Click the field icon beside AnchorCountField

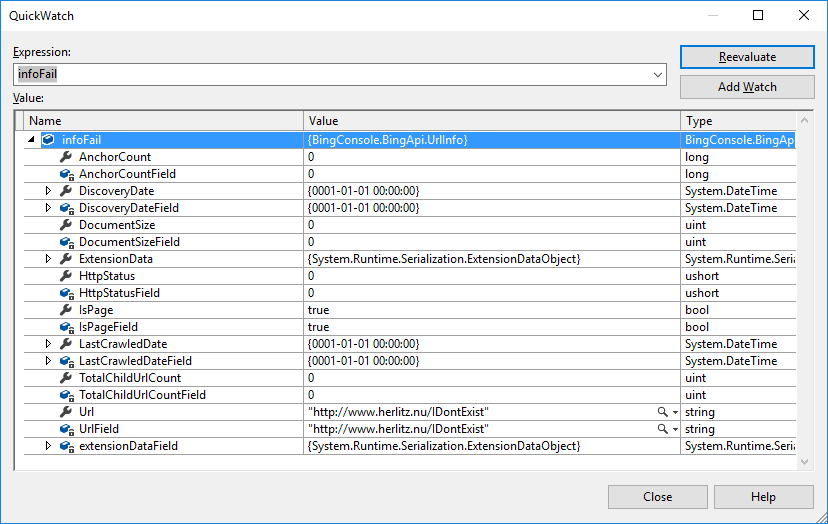click(x=66, y=174)
